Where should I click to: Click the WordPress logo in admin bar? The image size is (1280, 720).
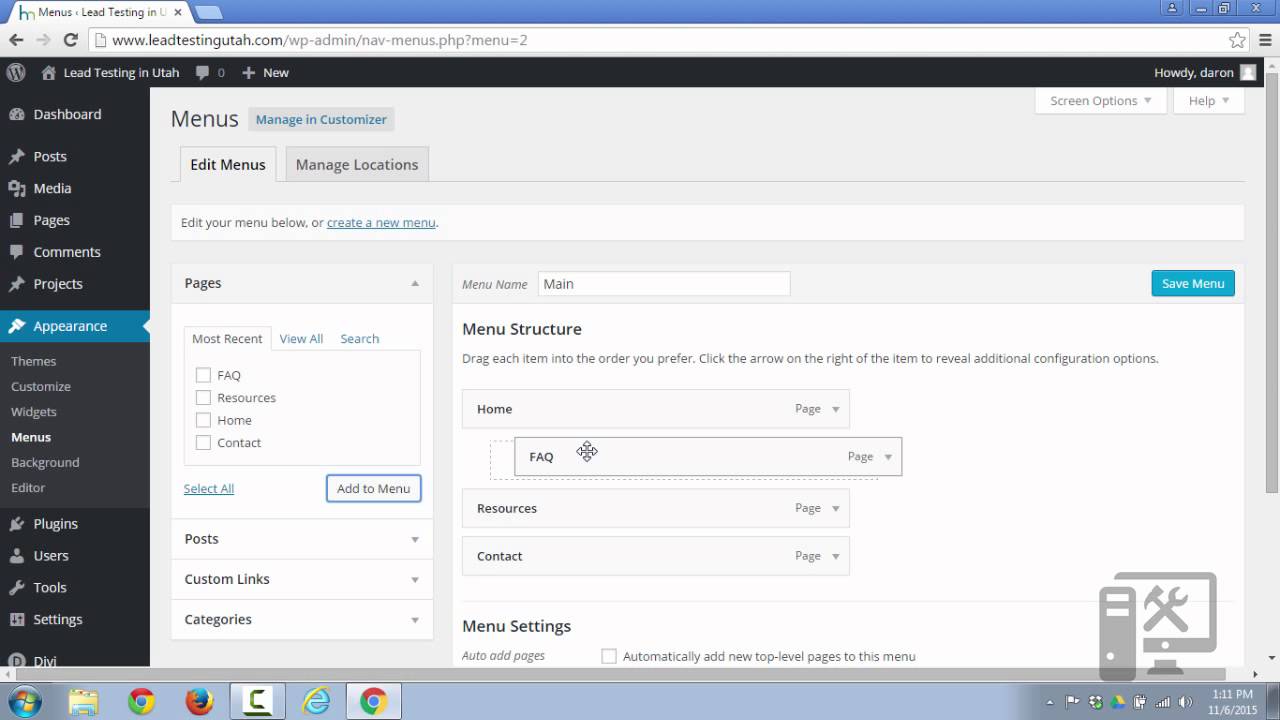tap(16, 72)
